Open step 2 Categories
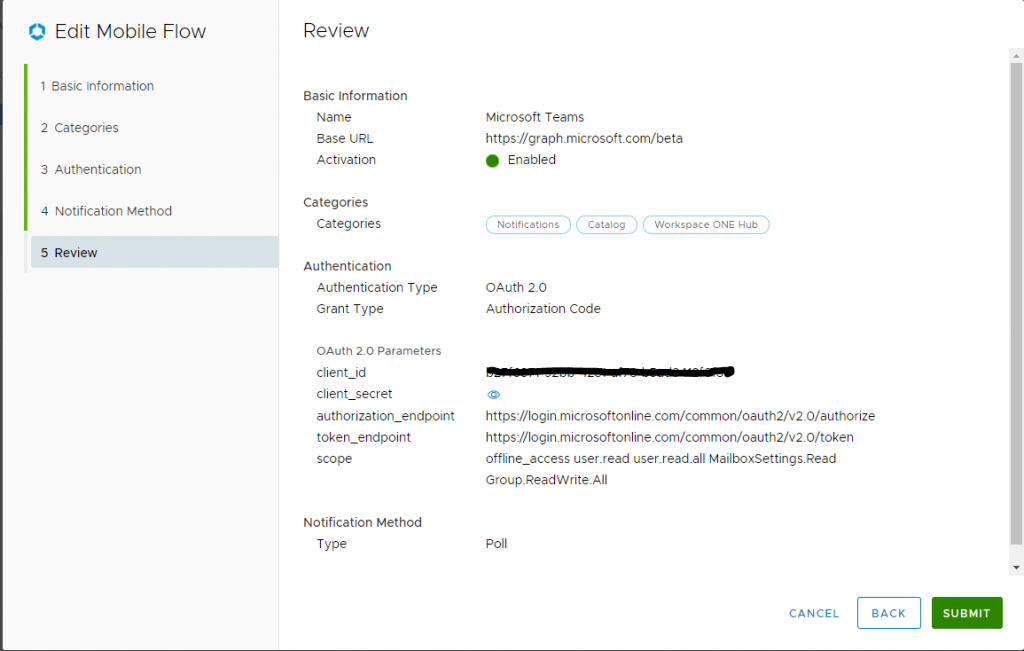The image size is (1024, 651). tap(79, 128)
